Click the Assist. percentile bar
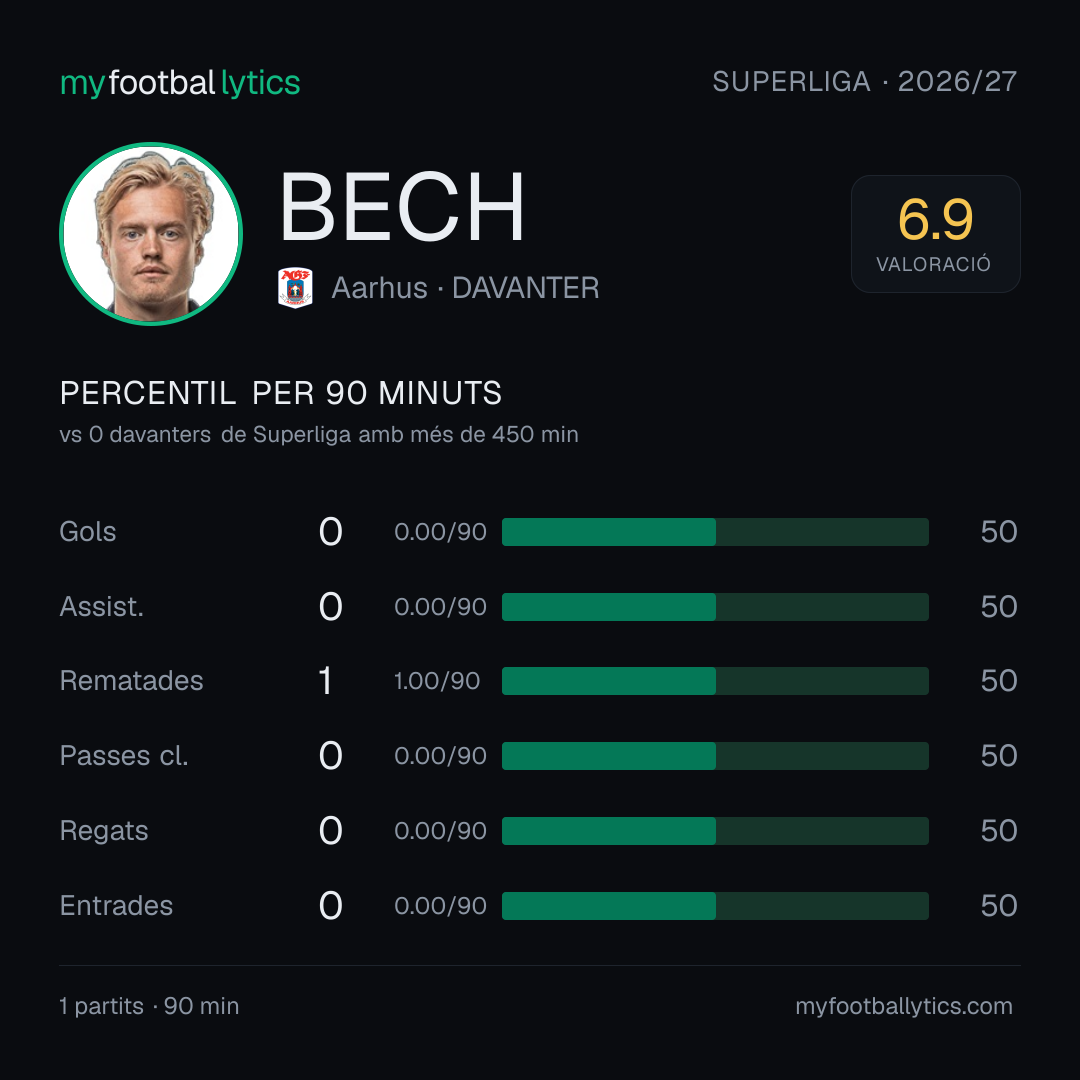The height and width of the screenshot is (1080, 1080). (x=715, y=607)
